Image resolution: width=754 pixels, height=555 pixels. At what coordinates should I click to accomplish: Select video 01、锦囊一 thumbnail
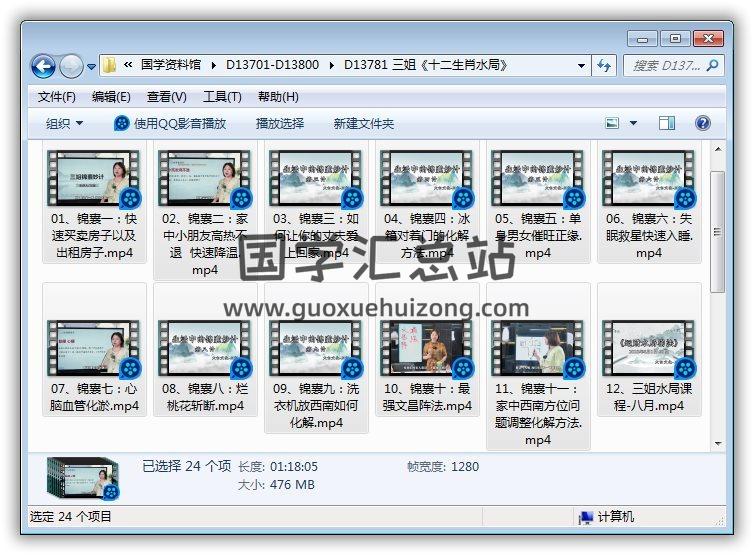pos(94,178)
